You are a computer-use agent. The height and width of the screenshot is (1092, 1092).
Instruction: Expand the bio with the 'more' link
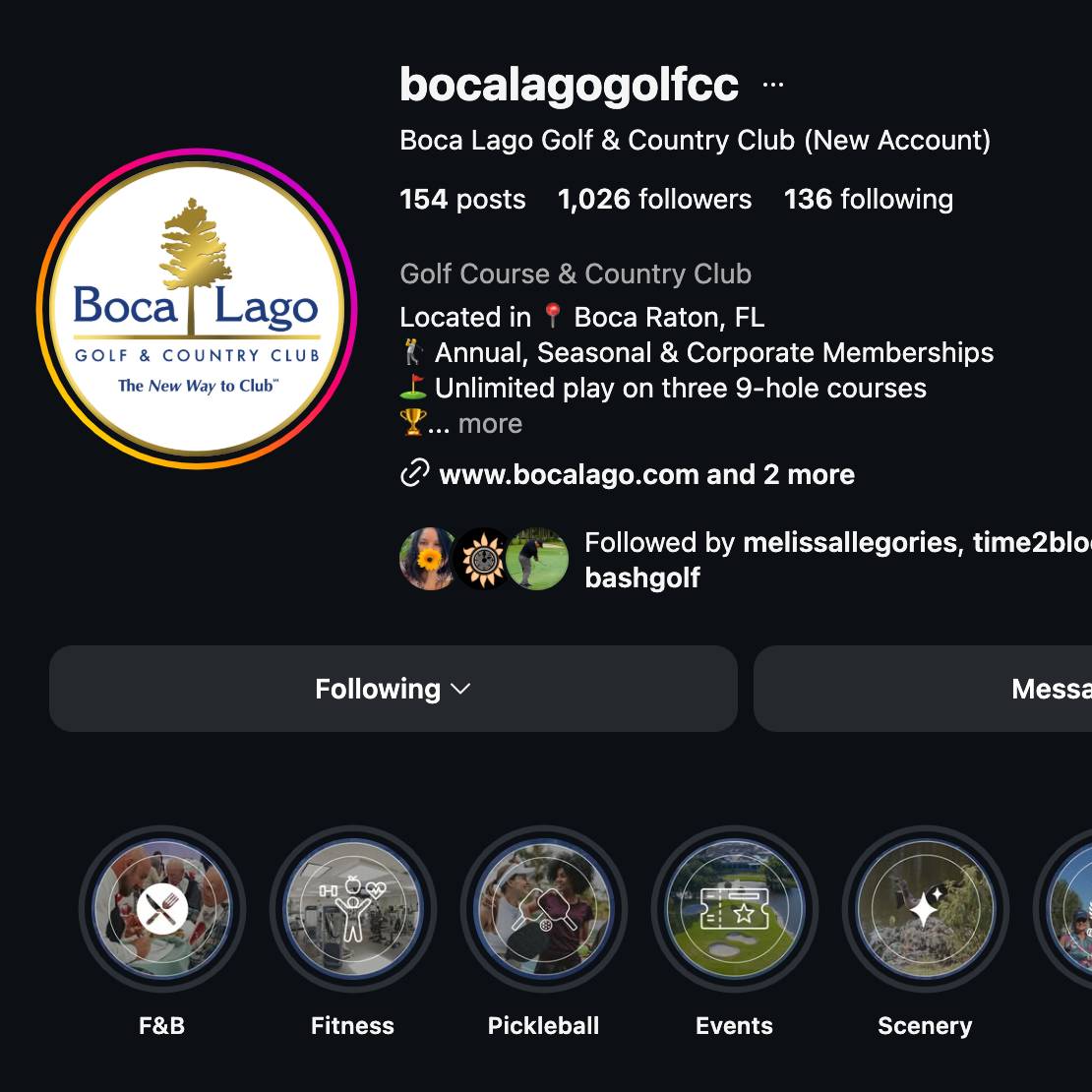(490, 423)
